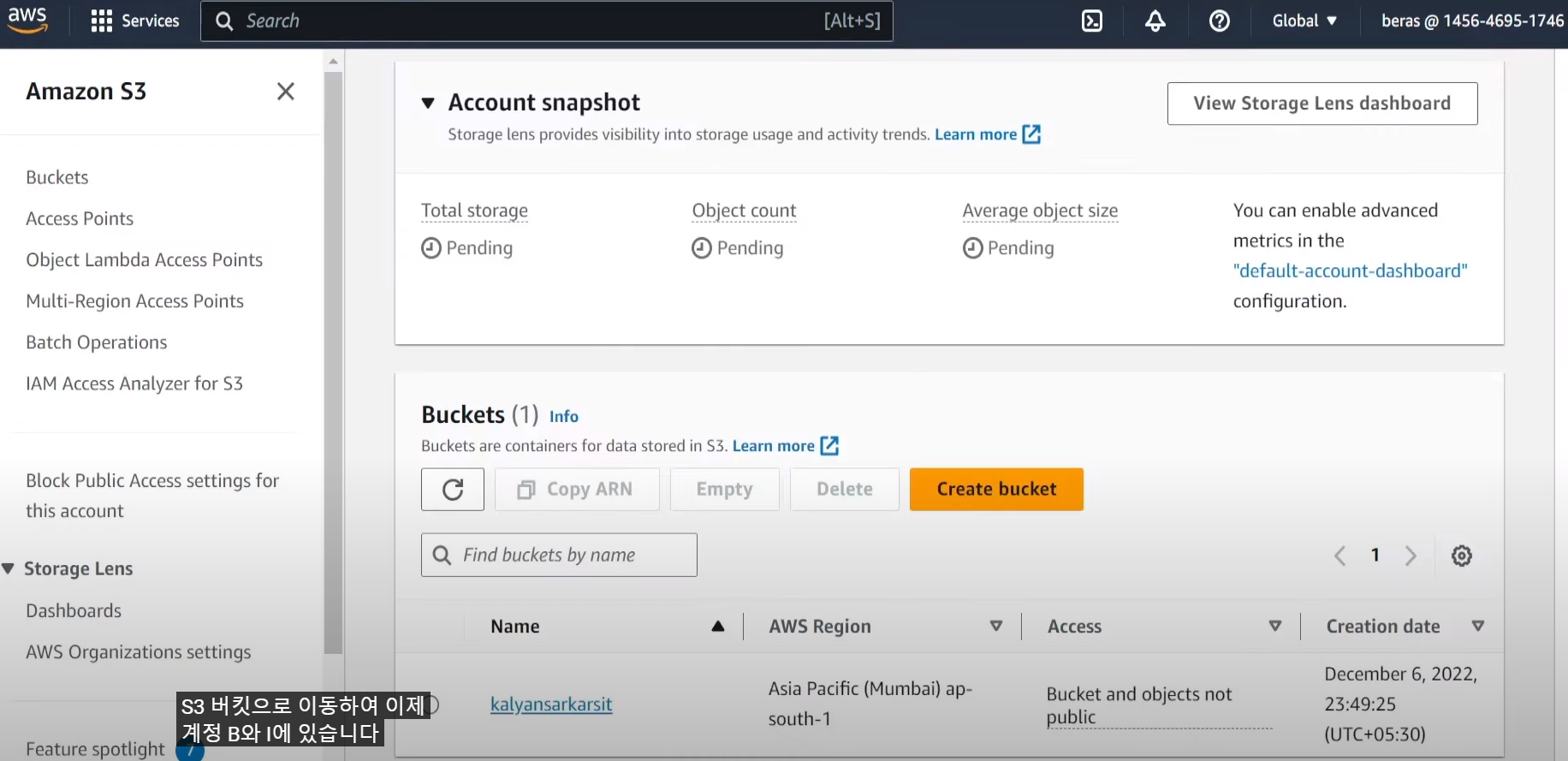Open the default-account-dashboard link
The width and height of the screenshot is (1568, 761).
1351,271
